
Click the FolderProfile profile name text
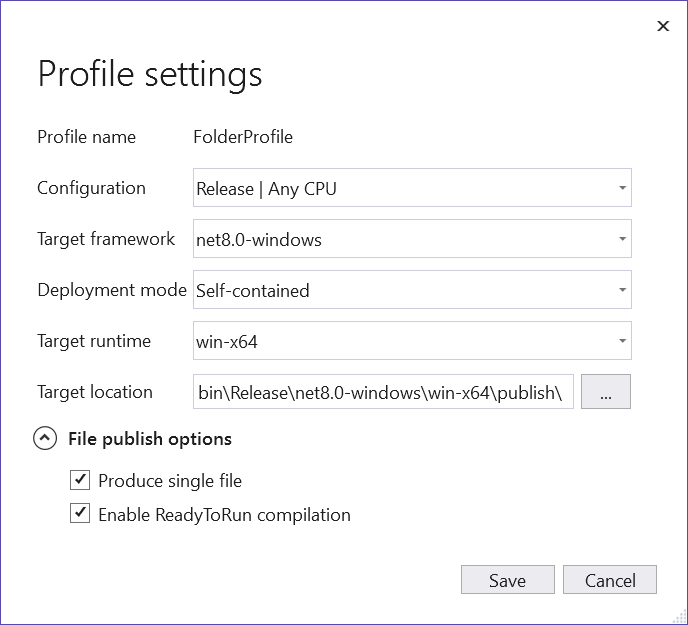244,137
